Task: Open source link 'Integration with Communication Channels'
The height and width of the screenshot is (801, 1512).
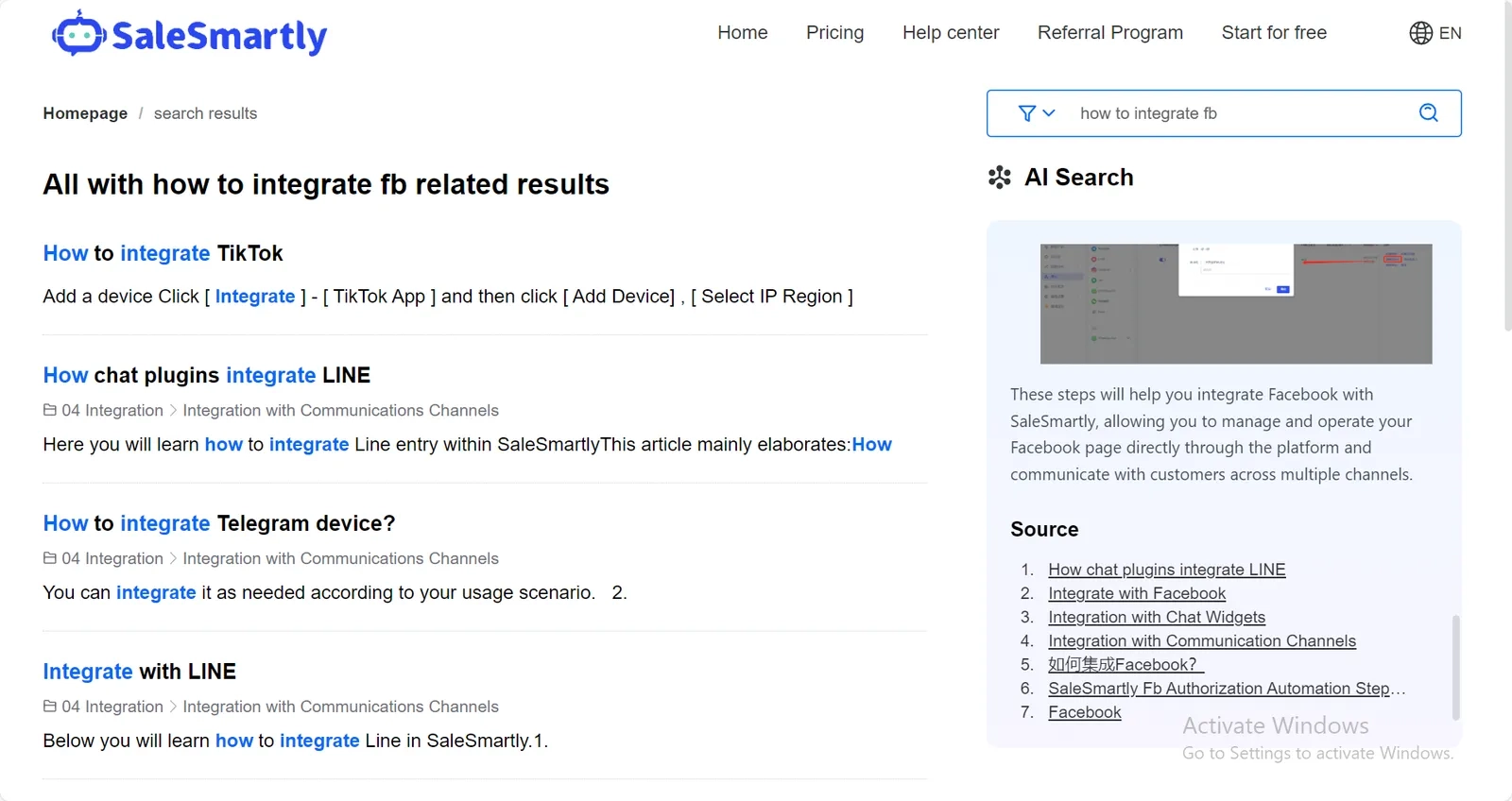Action: [x=1202, y=640]
